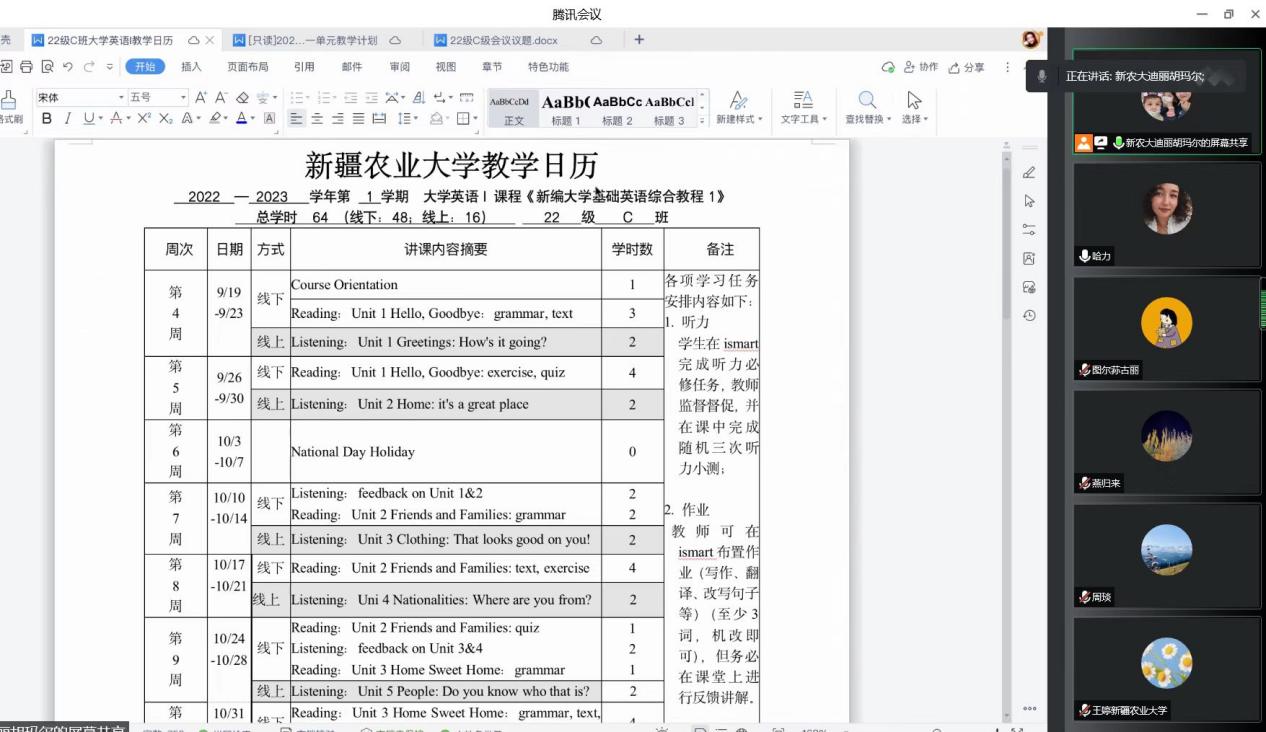Click the print icon in quick toolbar

26,67
